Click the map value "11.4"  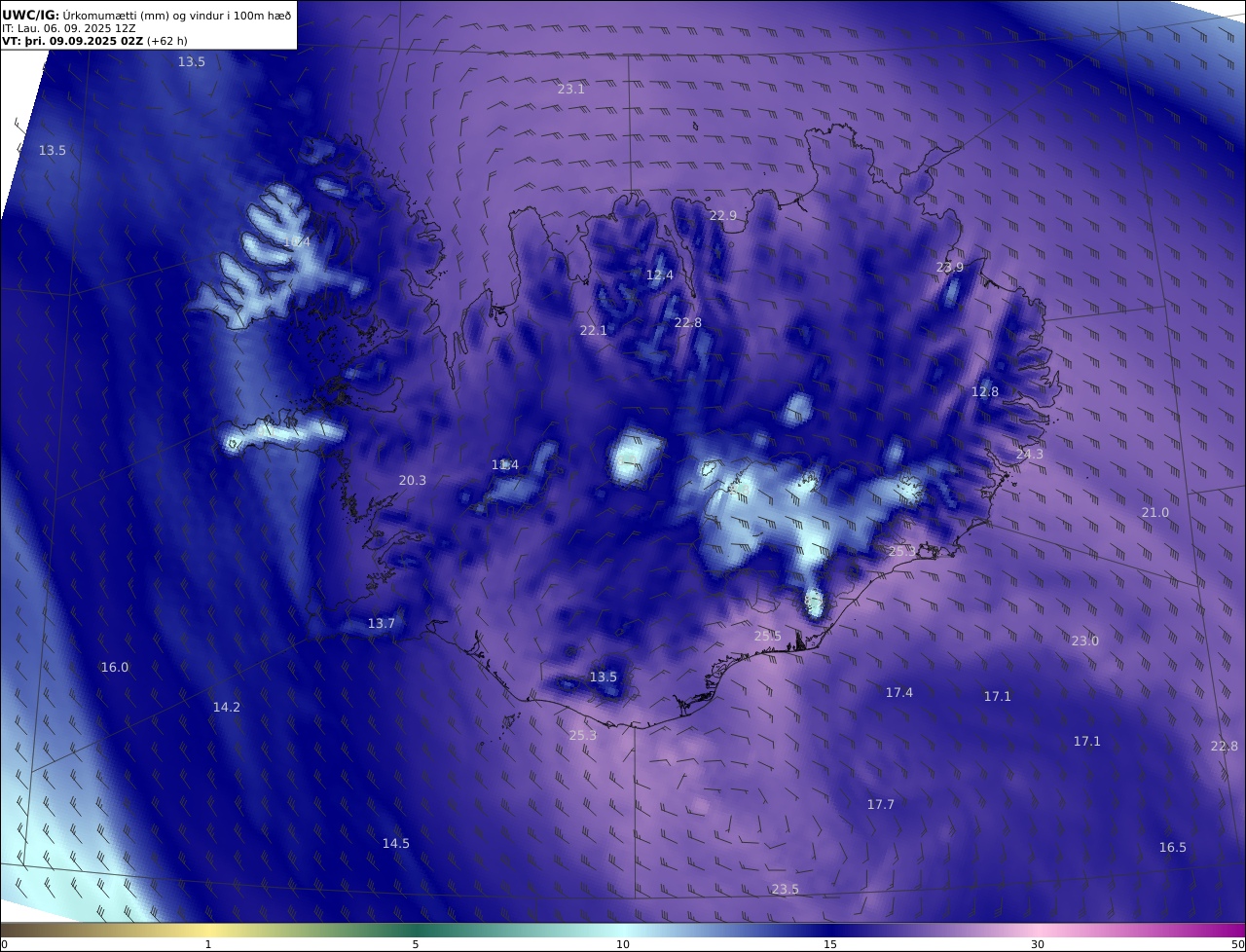(x=505, y=464)
